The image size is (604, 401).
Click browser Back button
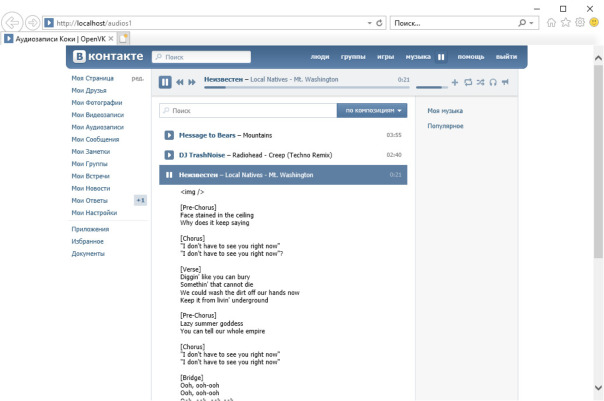click(x=12, y=23)
